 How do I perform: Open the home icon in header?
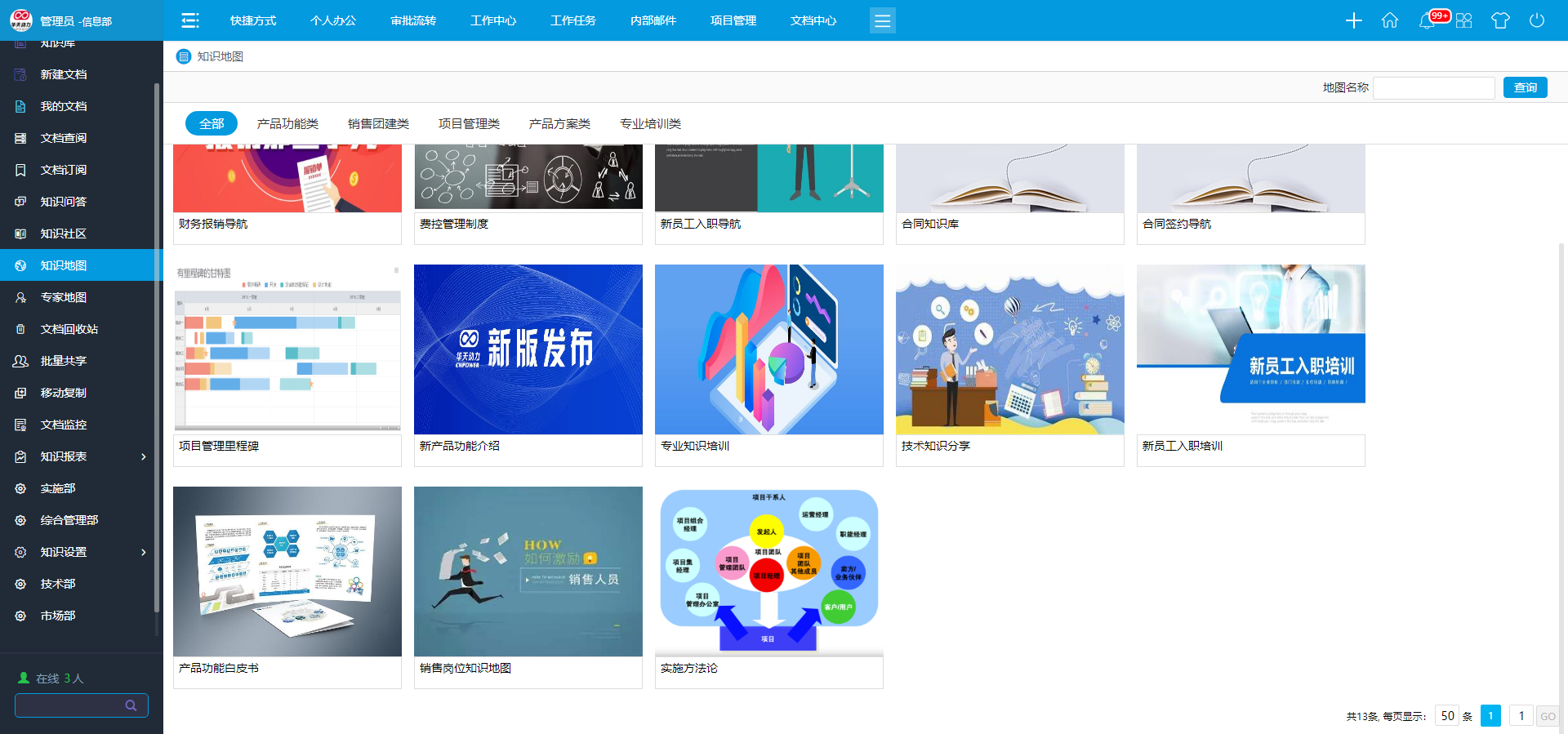pyautogui.click(x=1389, y=20)
